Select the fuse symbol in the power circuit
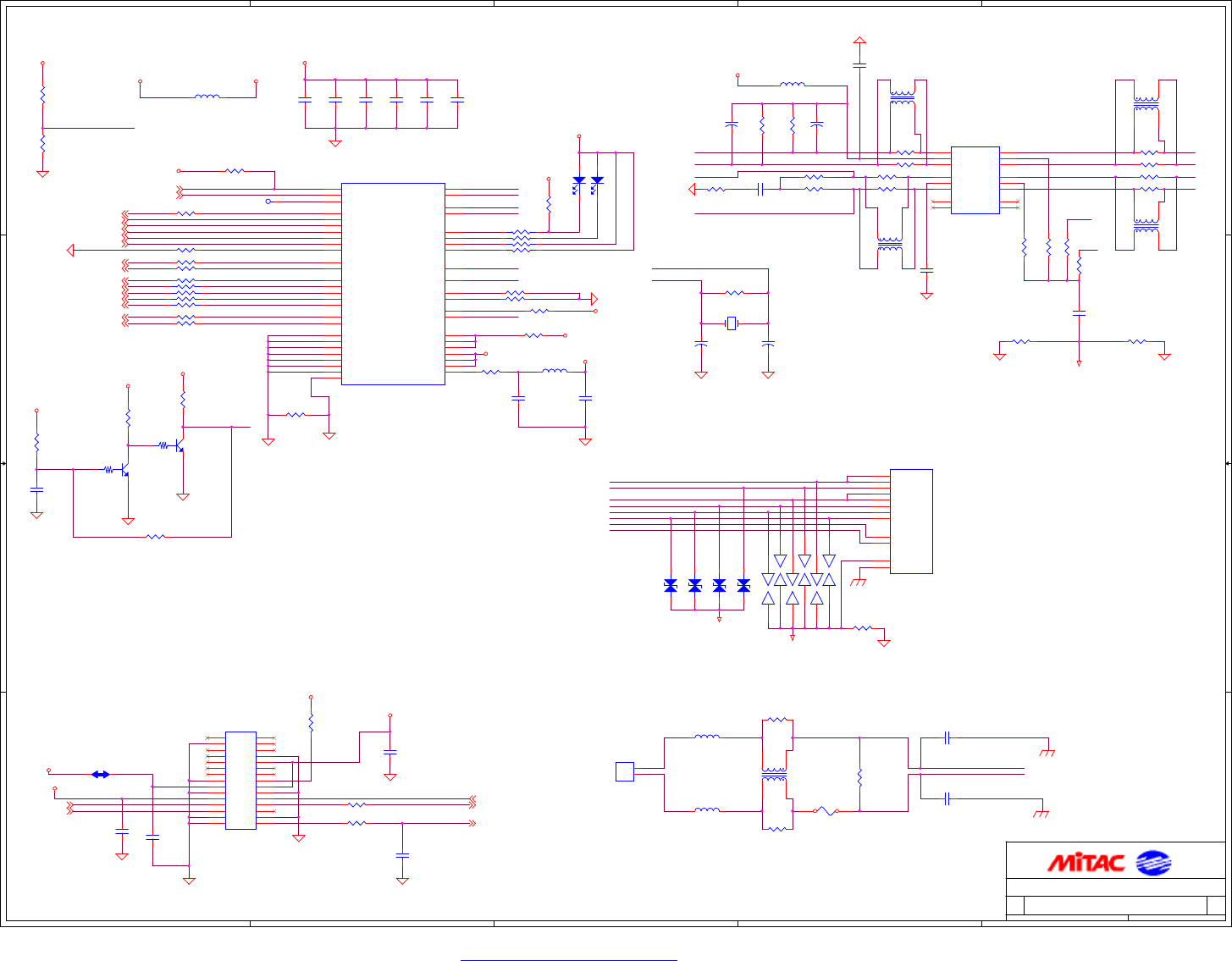This screenshot has height=961, width=1232. click(x=826, y=811)
